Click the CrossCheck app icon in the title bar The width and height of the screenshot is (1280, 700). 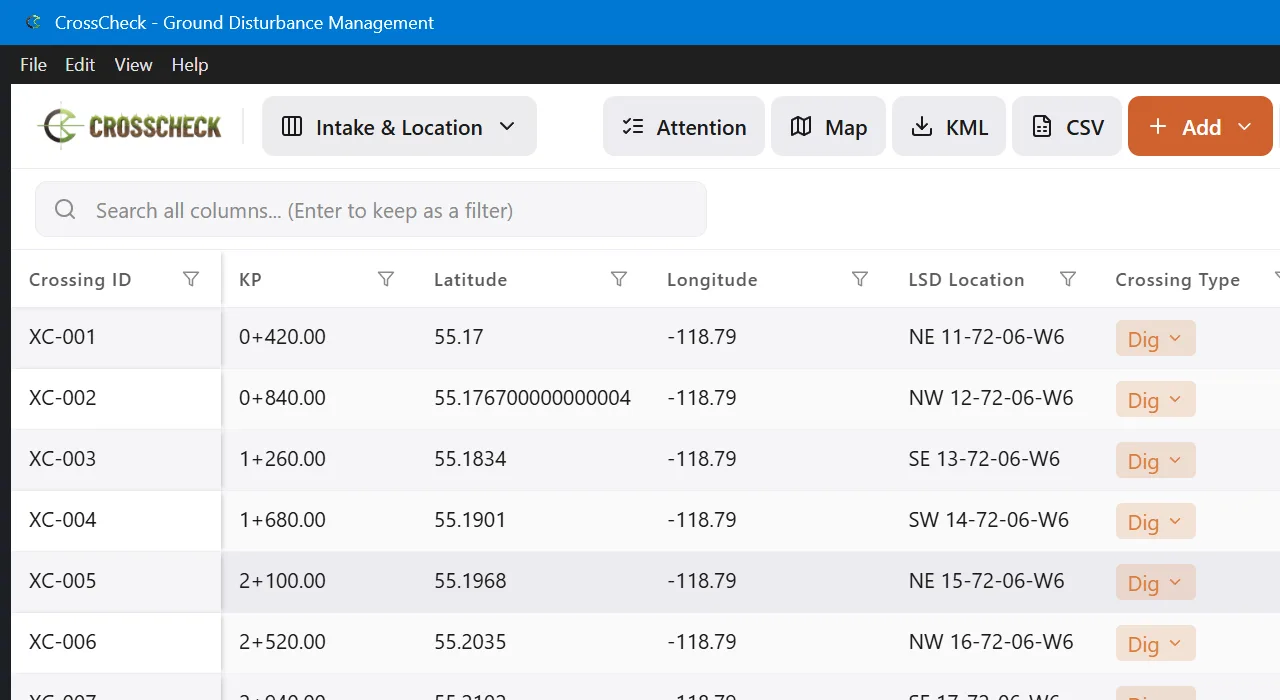(x=34, y=22)
